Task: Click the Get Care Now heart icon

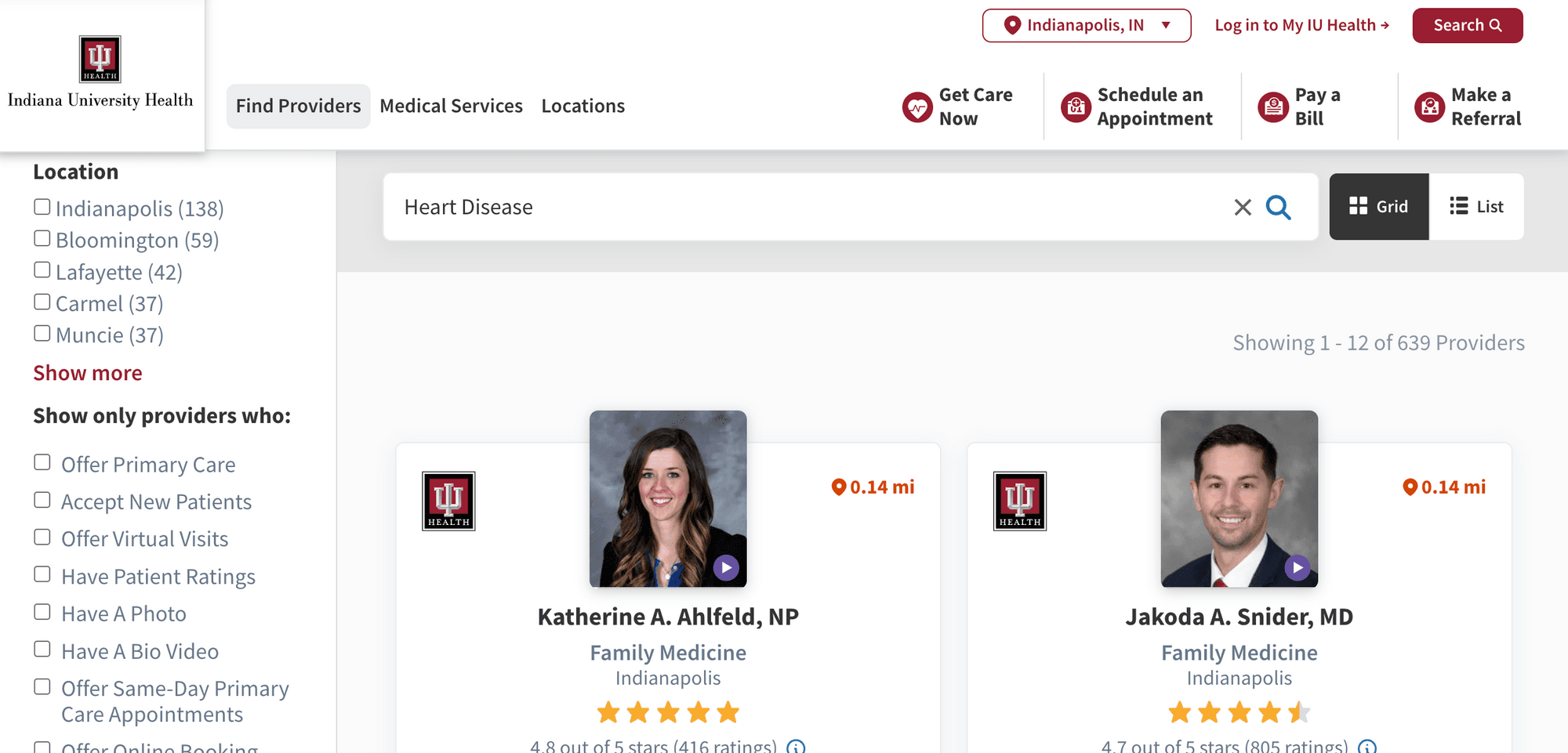Action: point(916,107)
